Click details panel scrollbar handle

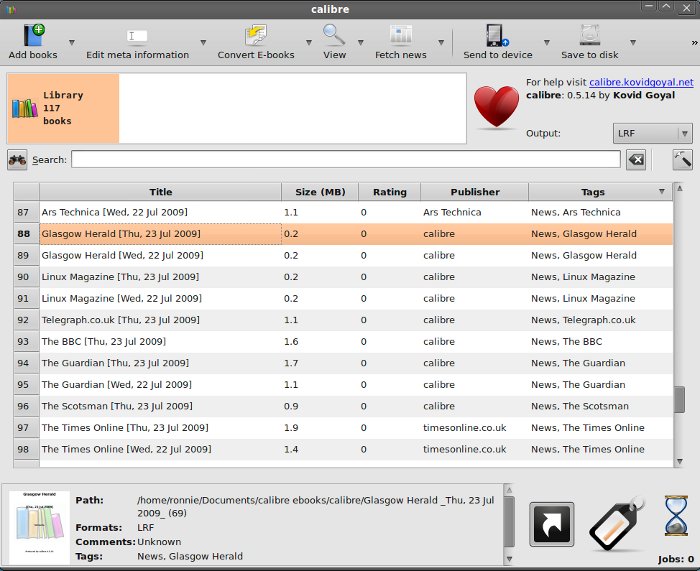click(x=509, y=521)
